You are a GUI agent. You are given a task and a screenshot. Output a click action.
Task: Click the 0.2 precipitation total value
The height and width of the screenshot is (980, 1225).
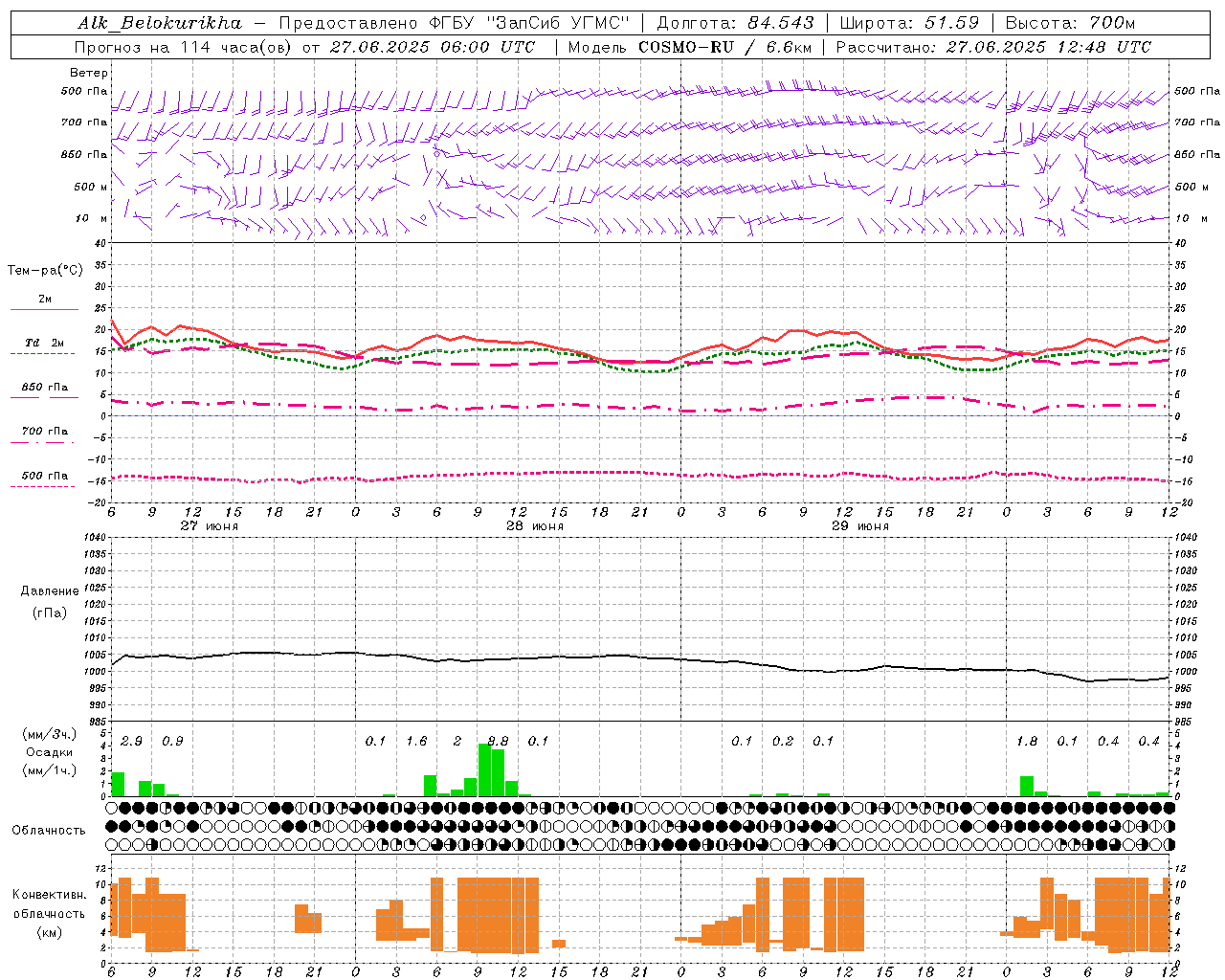click(783, 741)
